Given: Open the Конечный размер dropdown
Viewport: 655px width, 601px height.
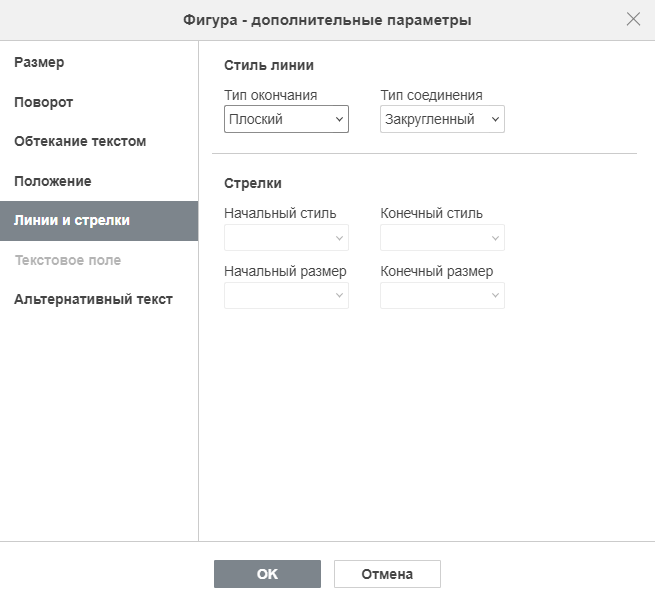Looking at the screenshot, I should [x=442, y=295].
